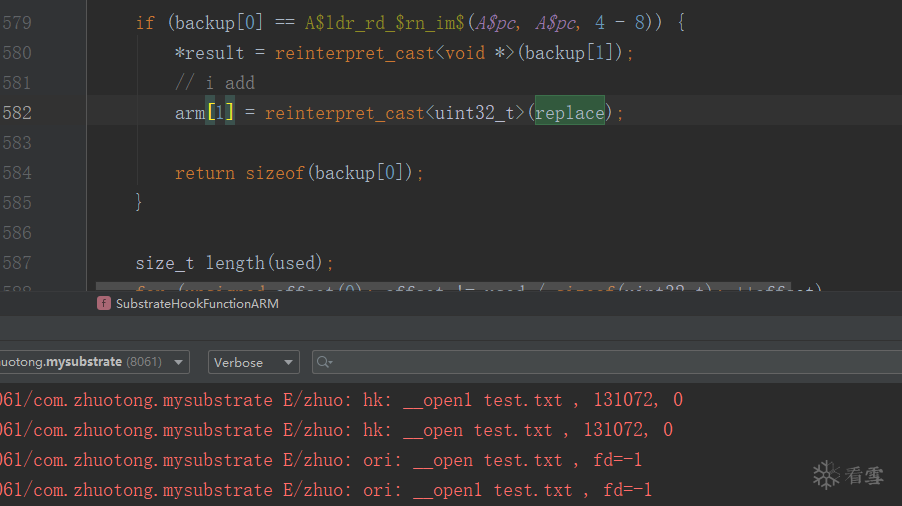Image resolution: width=902 pixels, height=506 pixels.
Task: Click the highlighted 'replace' argument
Action: tap(569, 113)
